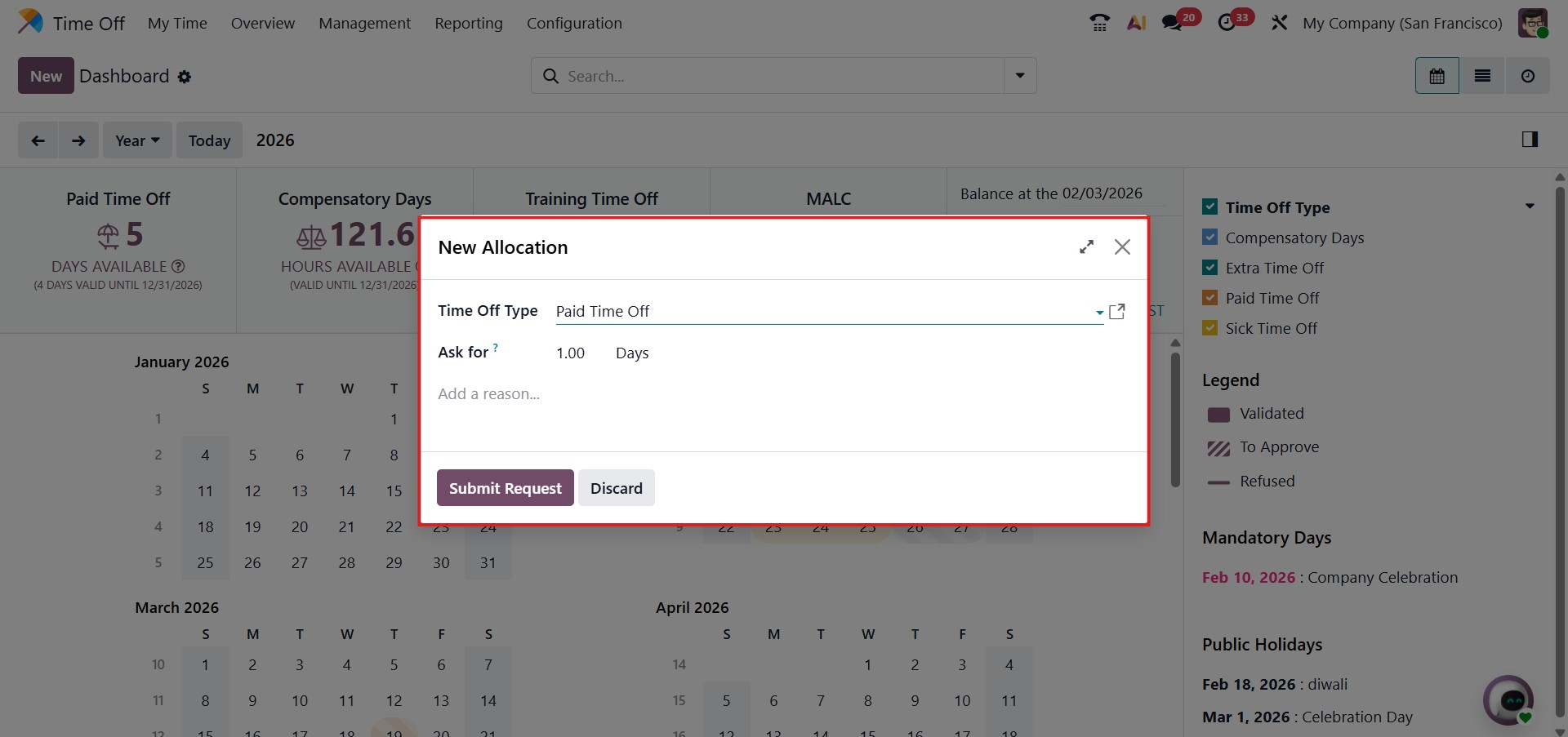Open the Time Off Type dropdown
This screenshot has height=737, width=1568.
[x=1099, y=312]
